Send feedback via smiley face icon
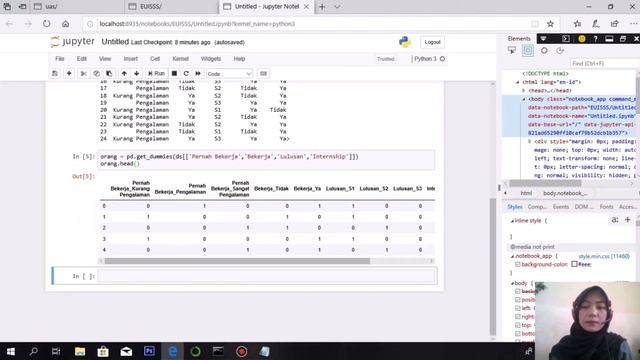 pos(582,39)
